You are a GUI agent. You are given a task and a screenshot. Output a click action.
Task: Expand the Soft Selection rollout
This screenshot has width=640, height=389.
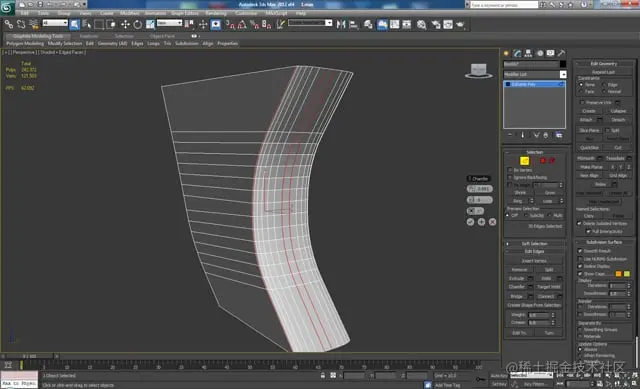[x=534, y=244]
